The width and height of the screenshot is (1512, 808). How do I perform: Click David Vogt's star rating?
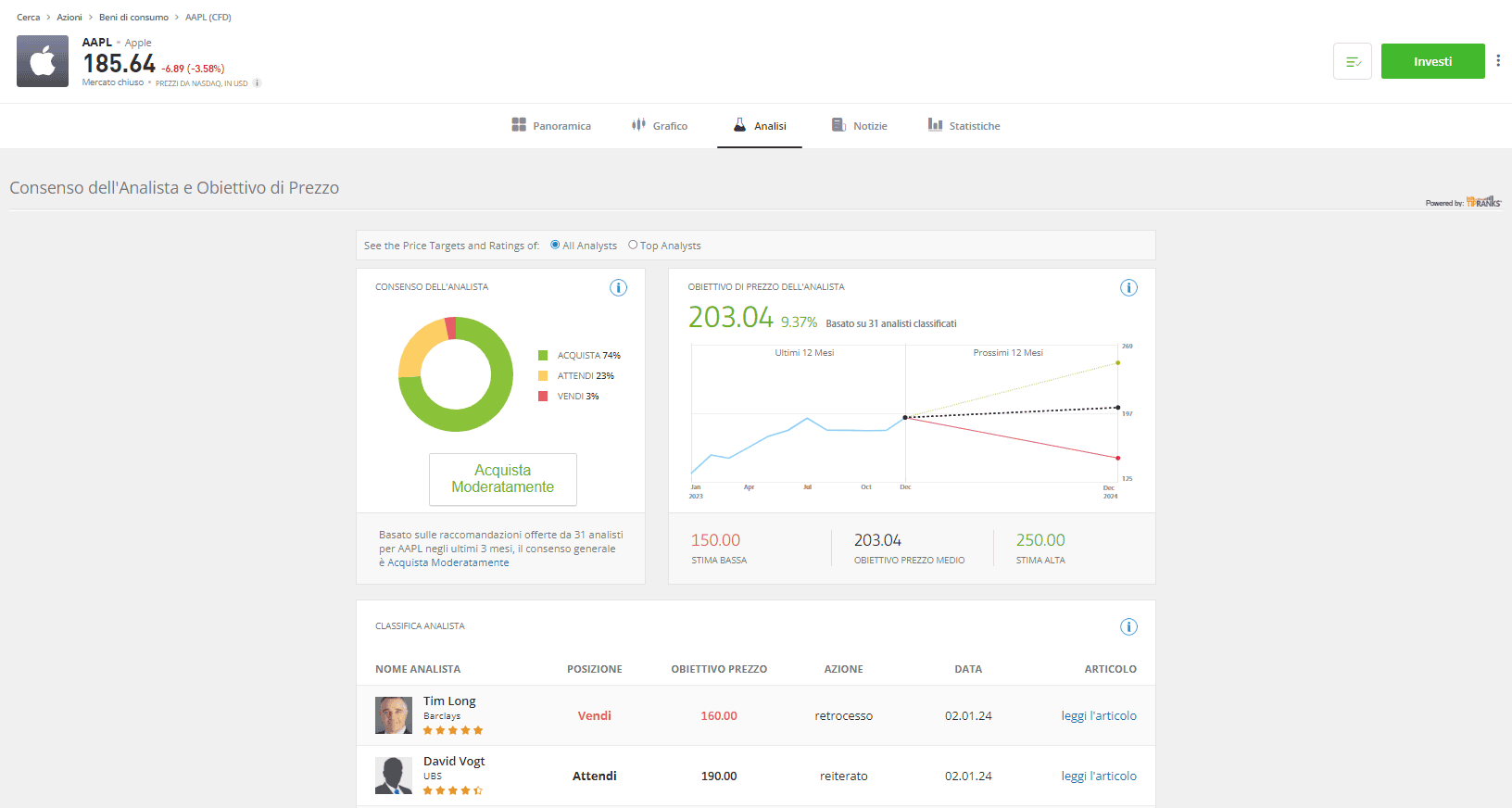[x=453, y=790]
